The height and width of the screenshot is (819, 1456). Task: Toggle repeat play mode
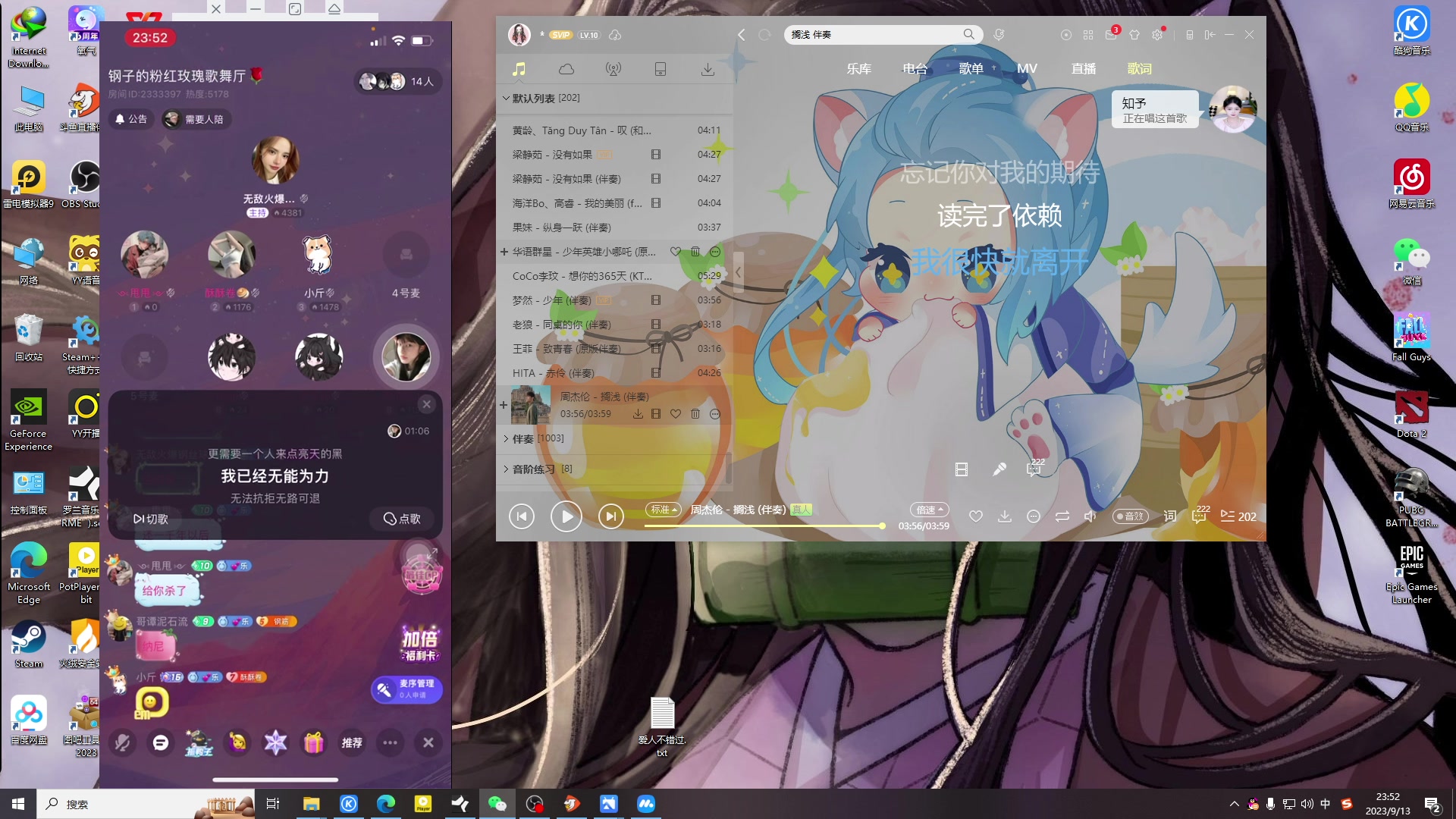click(1062, 516)
